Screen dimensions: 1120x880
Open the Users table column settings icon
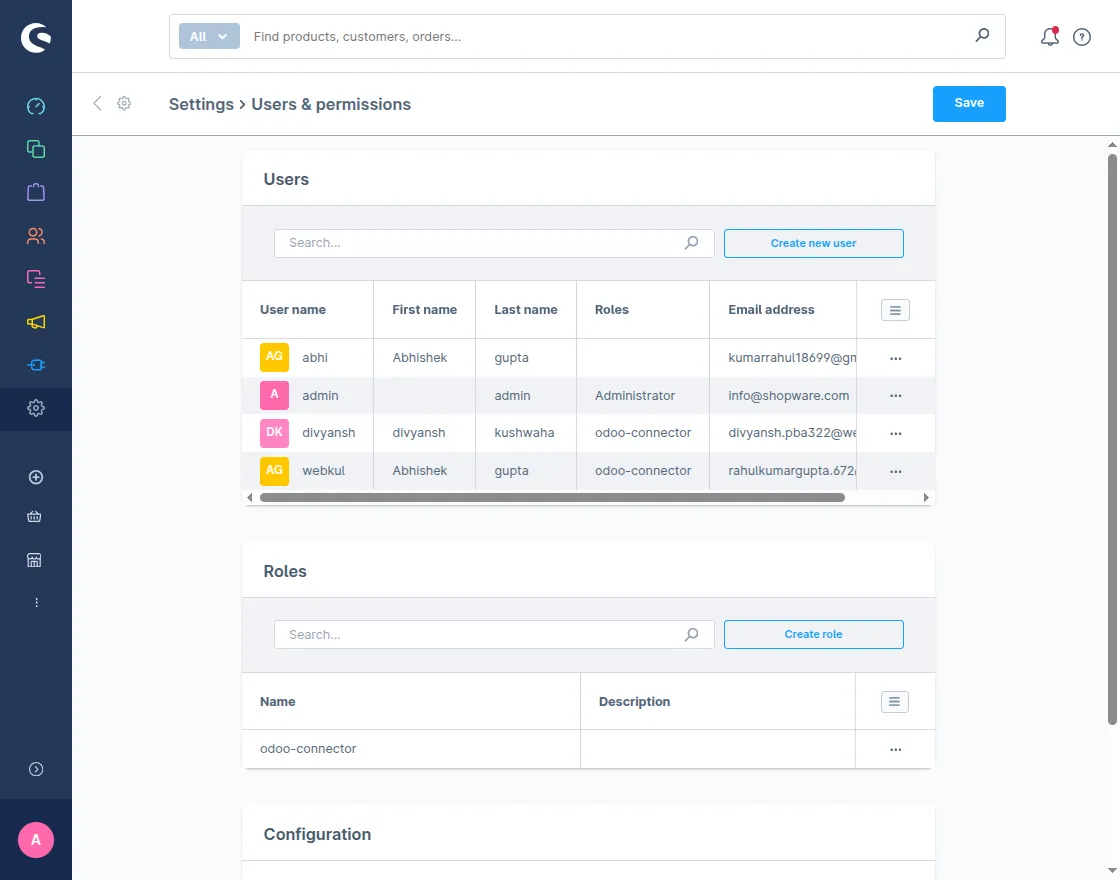[895, 310]
